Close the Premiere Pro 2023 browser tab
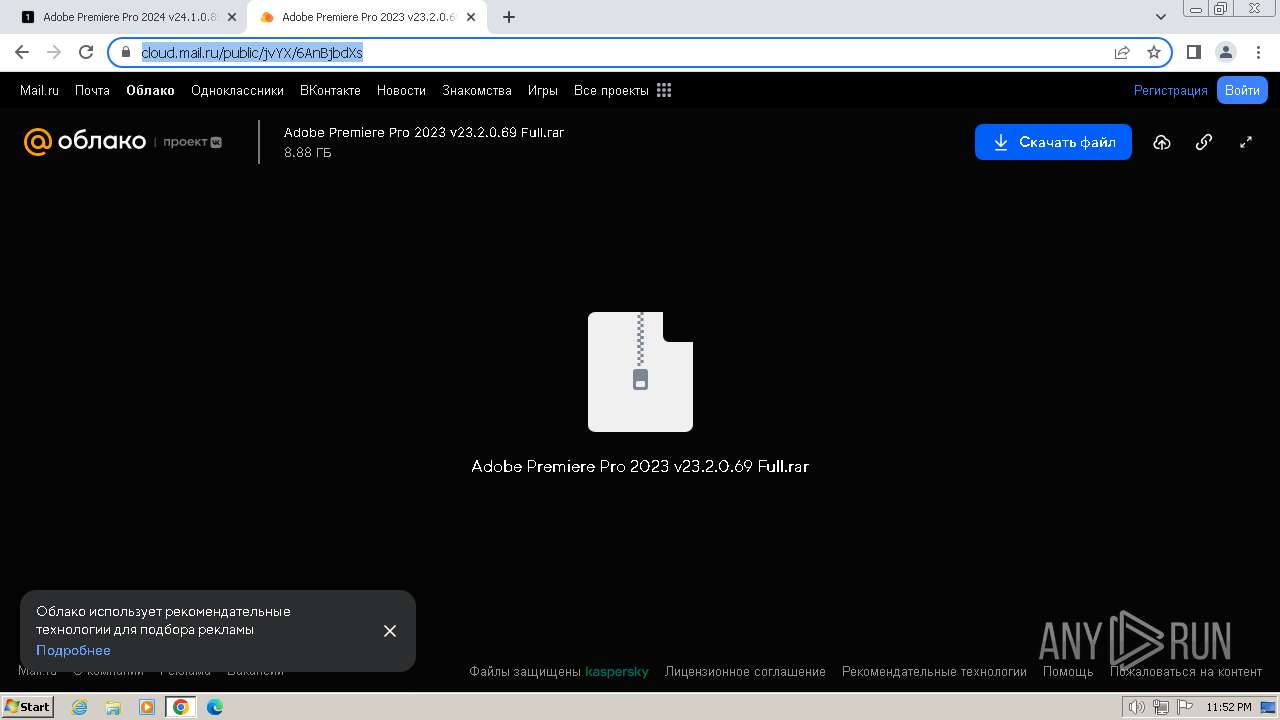1280x720 pixels. click(471, 17)
